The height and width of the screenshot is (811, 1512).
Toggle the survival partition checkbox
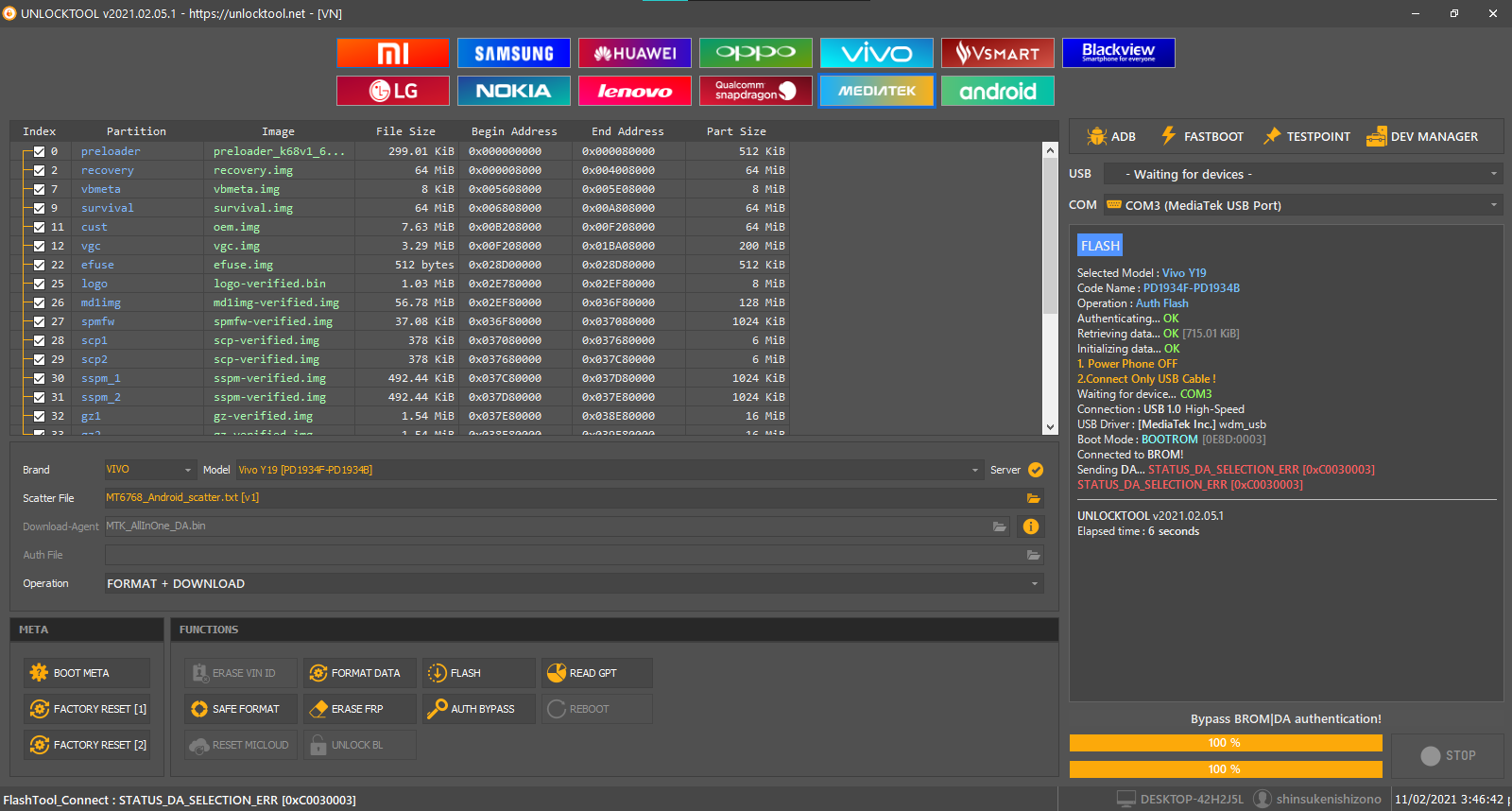pos(39,208)
